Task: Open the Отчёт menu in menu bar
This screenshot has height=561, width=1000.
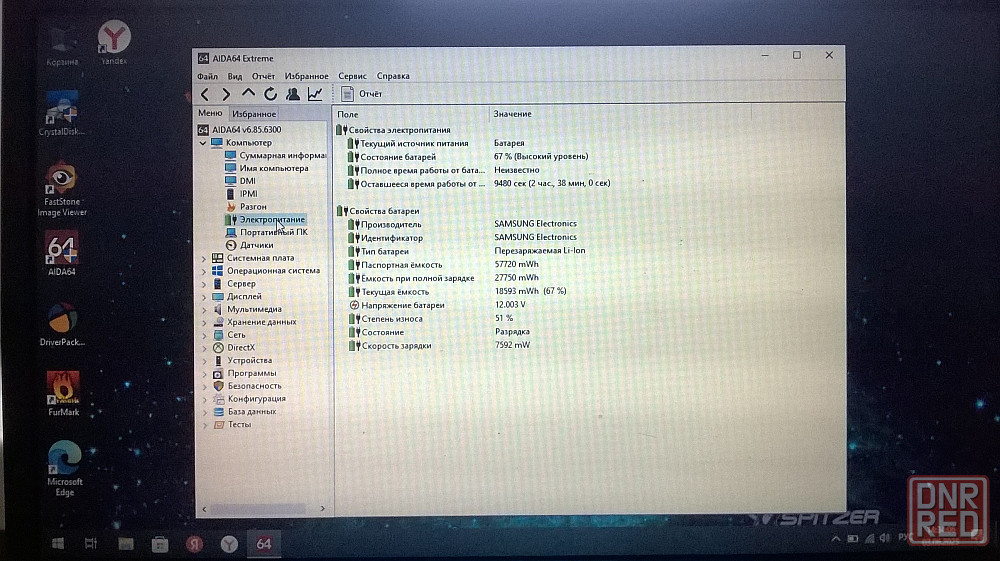Action: [x=263, y=76]
